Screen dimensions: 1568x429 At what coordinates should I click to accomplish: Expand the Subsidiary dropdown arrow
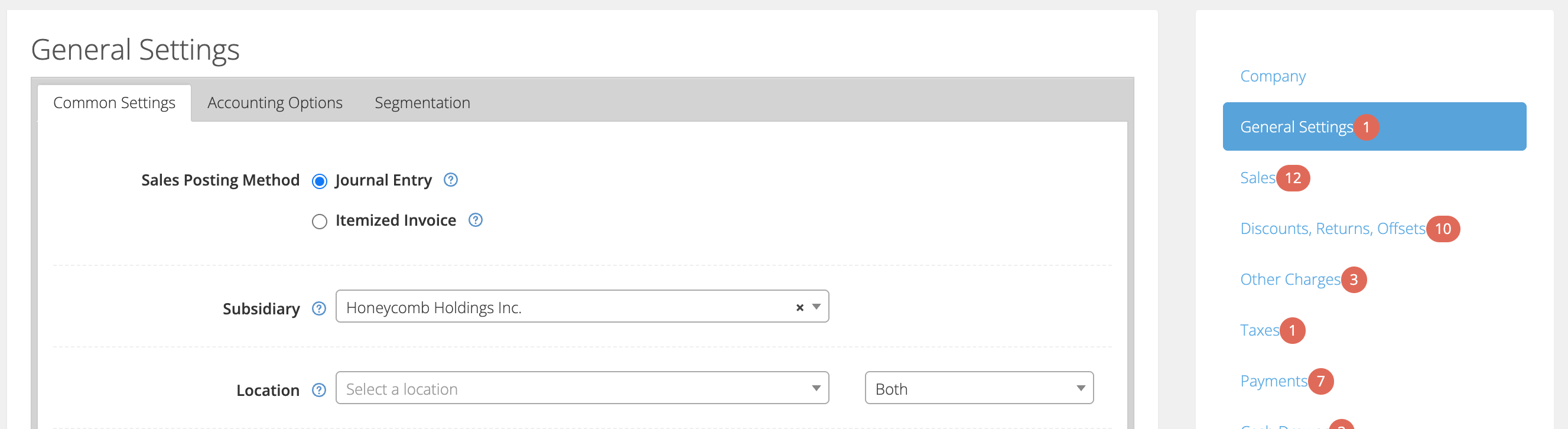[x=817, y=307]
